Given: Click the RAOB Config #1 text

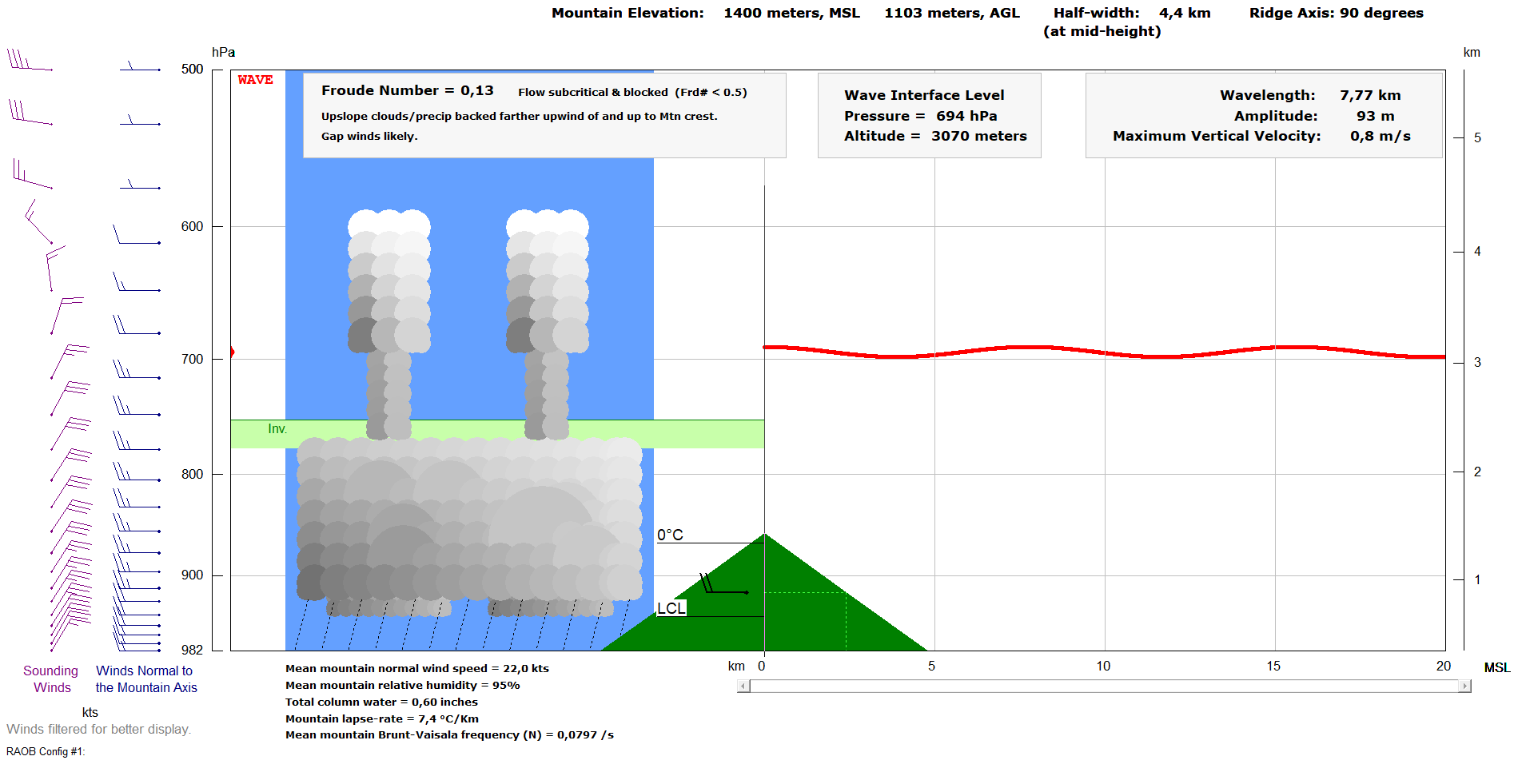Looking at the screenshot, I should point(46,751).
